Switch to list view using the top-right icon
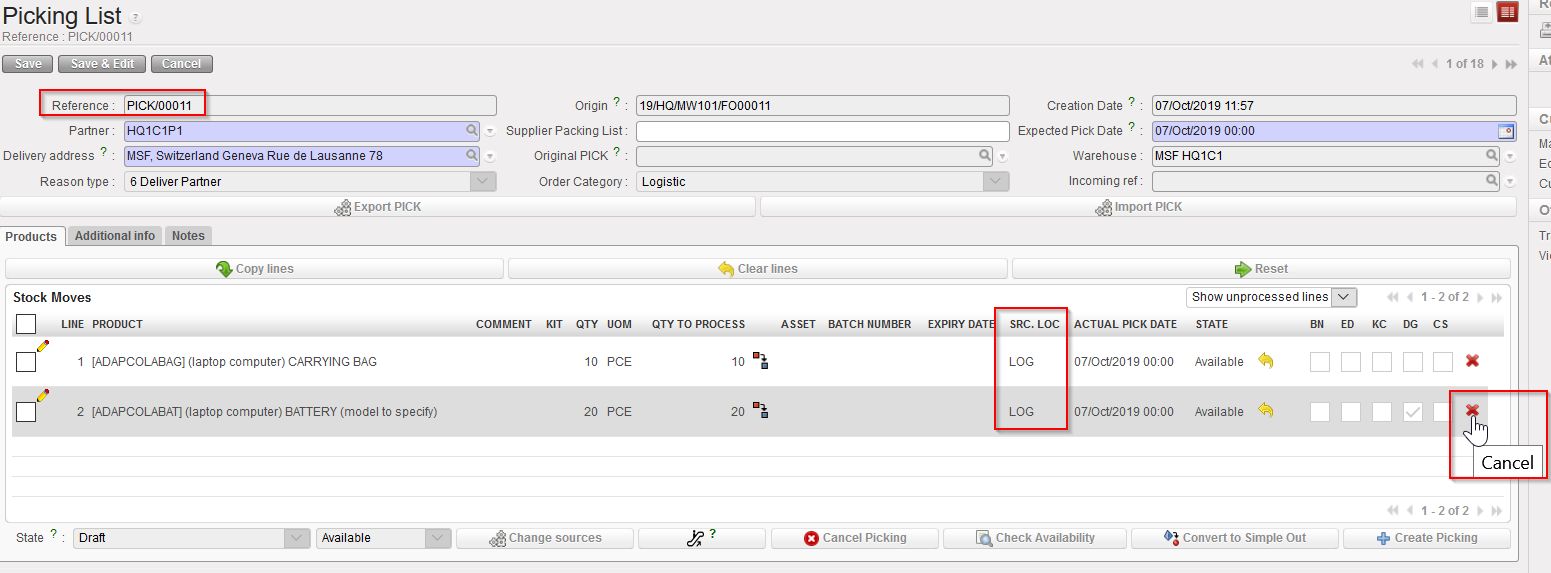Screen dimensions: 1551x573 [1481, 12]
